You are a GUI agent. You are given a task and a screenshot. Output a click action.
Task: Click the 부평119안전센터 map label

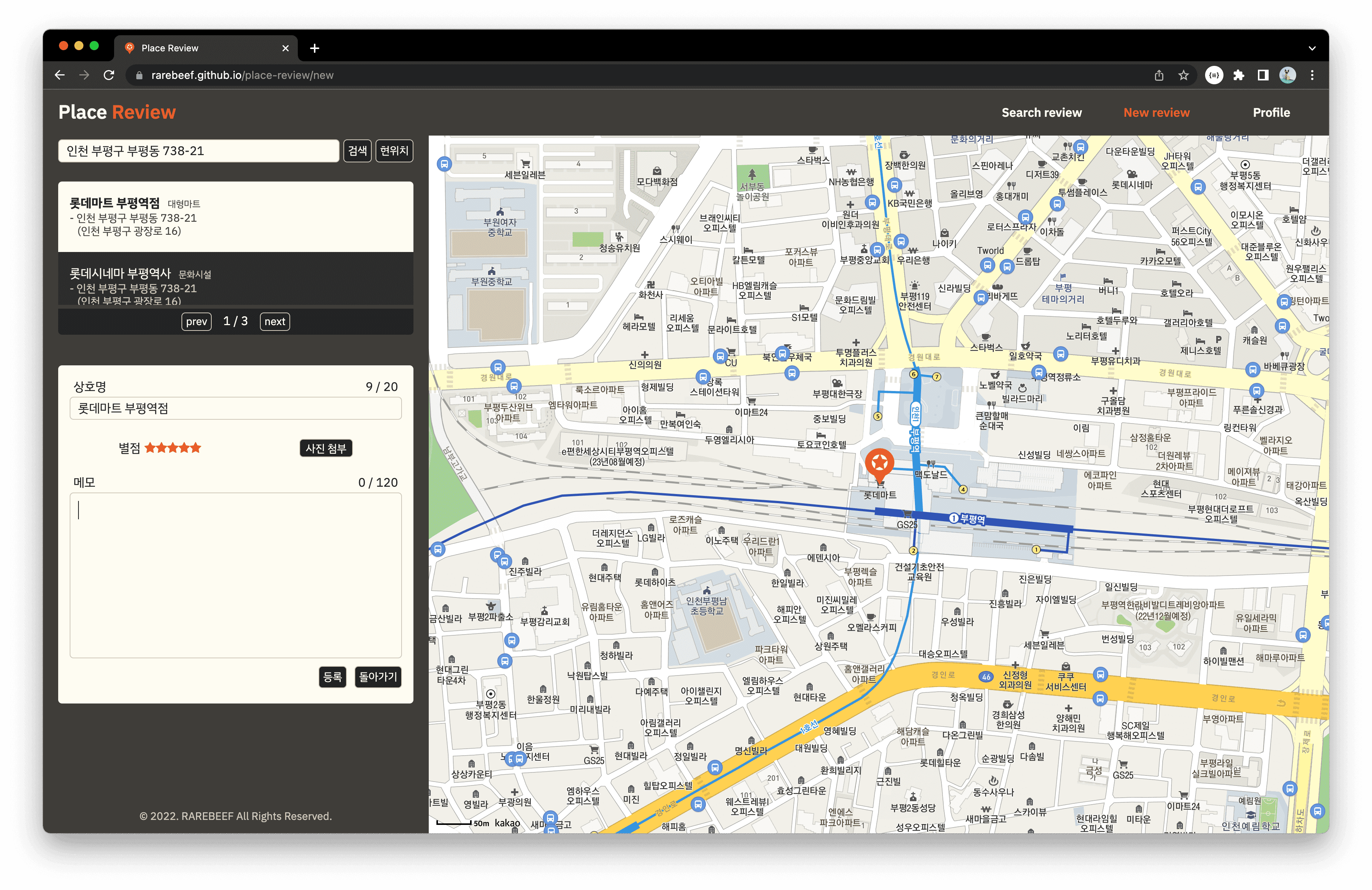(914, 301)
